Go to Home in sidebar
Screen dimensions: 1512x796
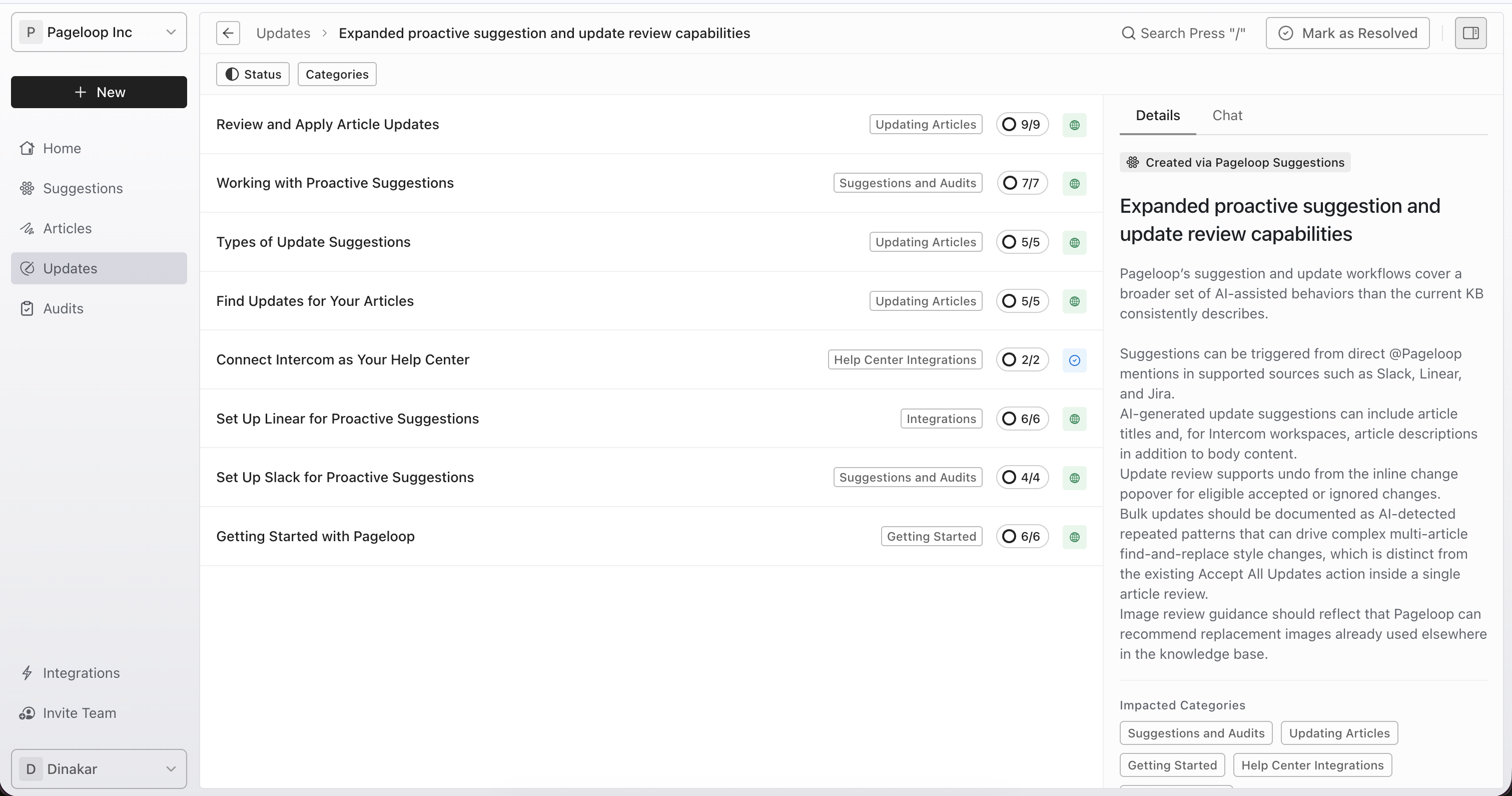tap(99, 148)
